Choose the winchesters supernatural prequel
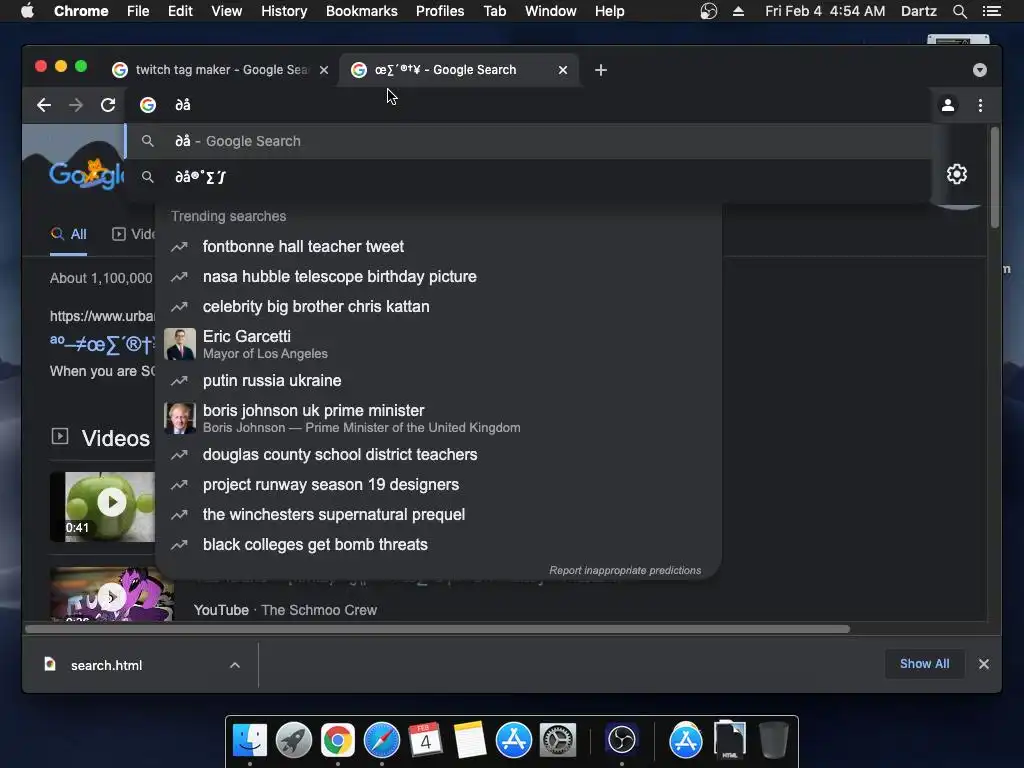The height and width of the screenshot is (768, 1024). (438, 515)
